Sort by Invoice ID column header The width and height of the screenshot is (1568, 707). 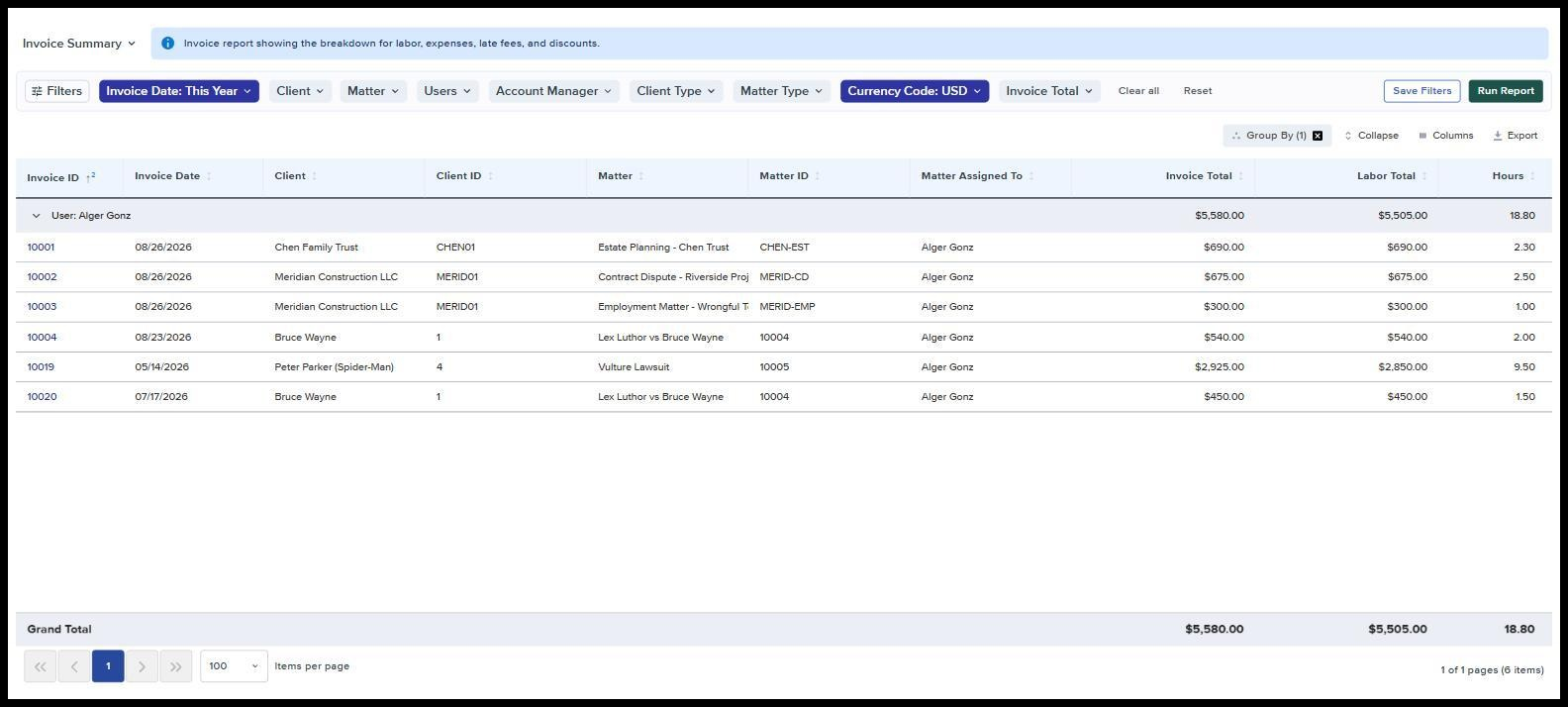52,177
